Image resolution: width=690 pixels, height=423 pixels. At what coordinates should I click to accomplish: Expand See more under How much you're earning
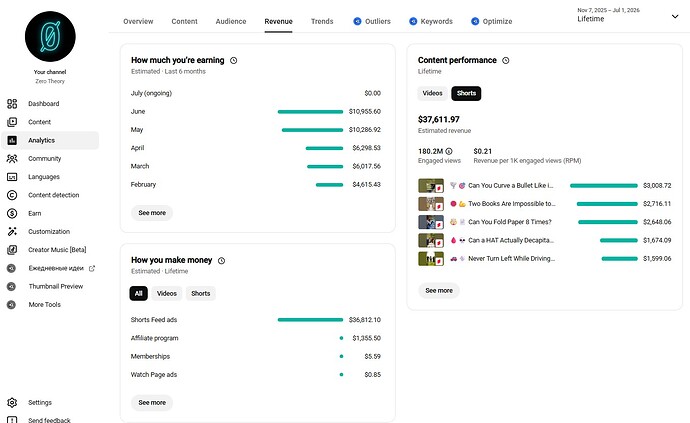click(152, 213)
